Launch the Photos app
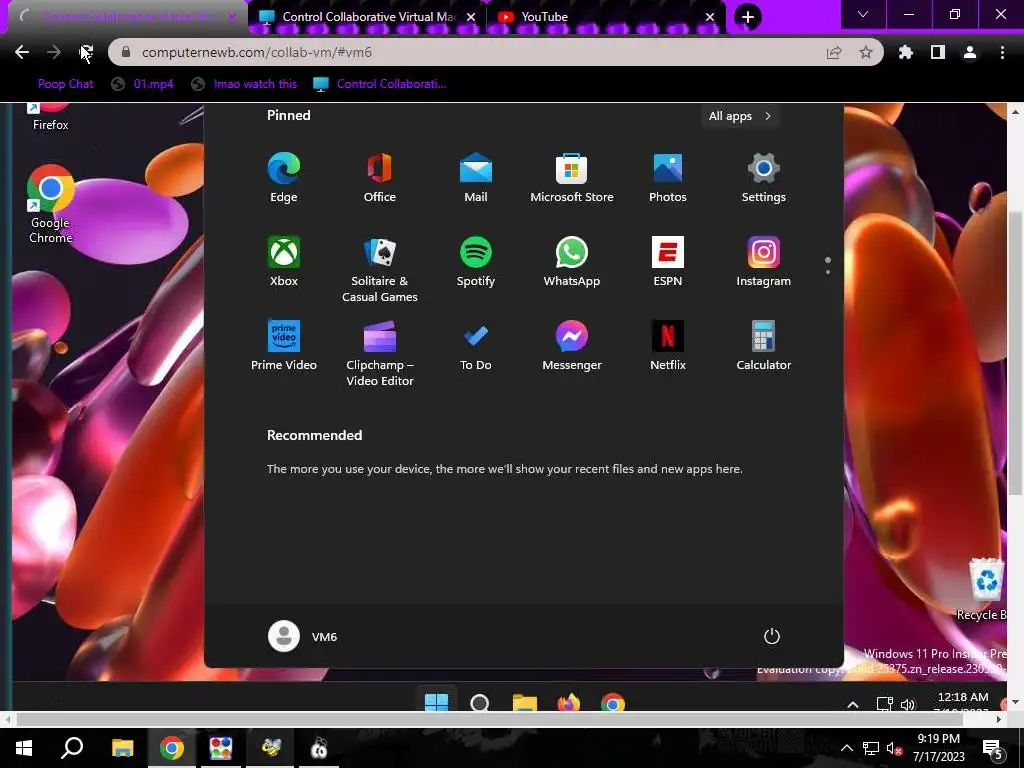The width and height of the screenshot is (1024, 768). pos(667,178)
